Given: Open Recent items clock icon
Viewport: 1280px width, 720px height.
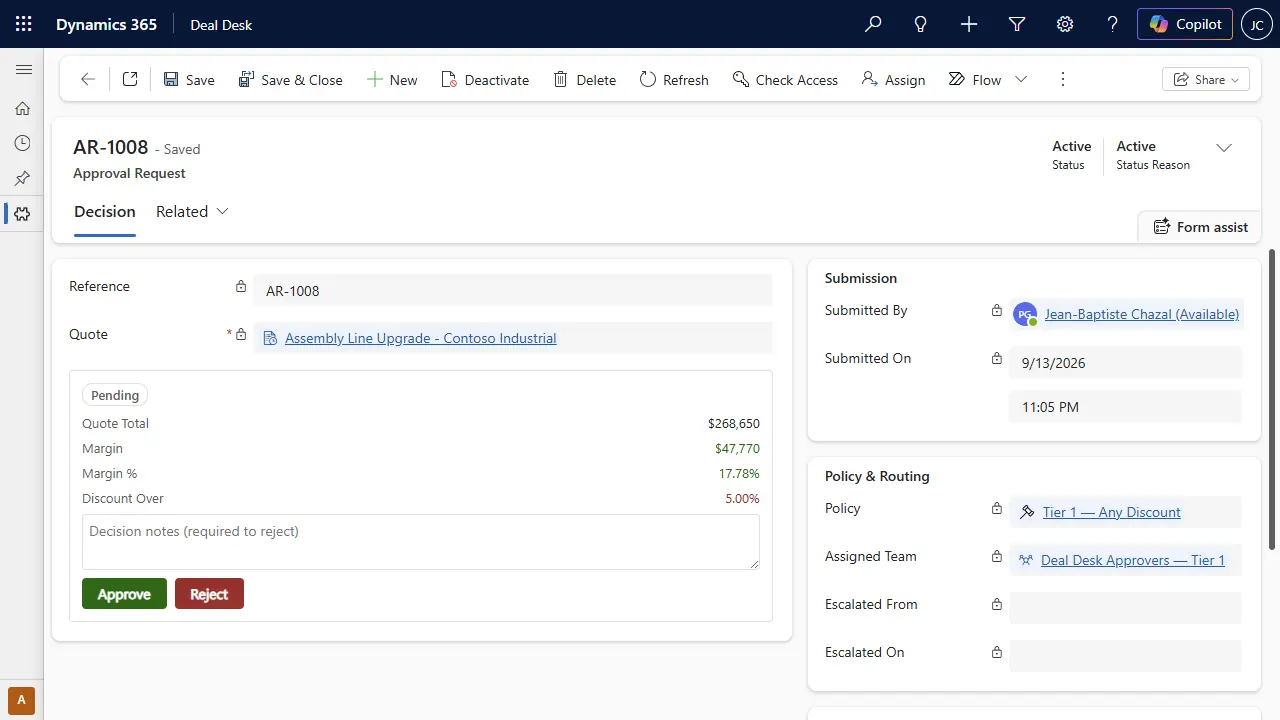Looking at the screenshot, I should [22, 143].
